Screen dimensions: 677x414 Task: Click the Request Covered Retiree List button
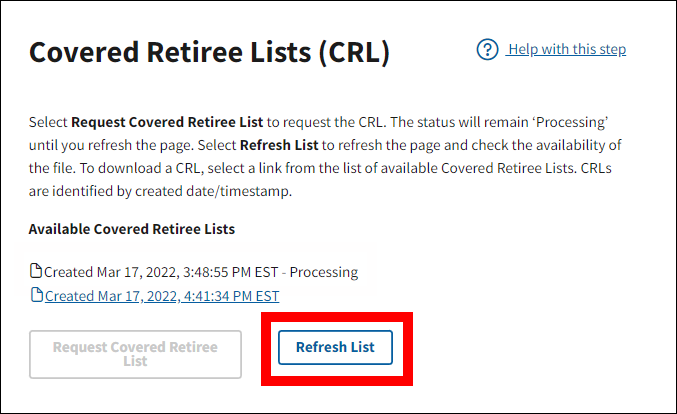(135, 354)
